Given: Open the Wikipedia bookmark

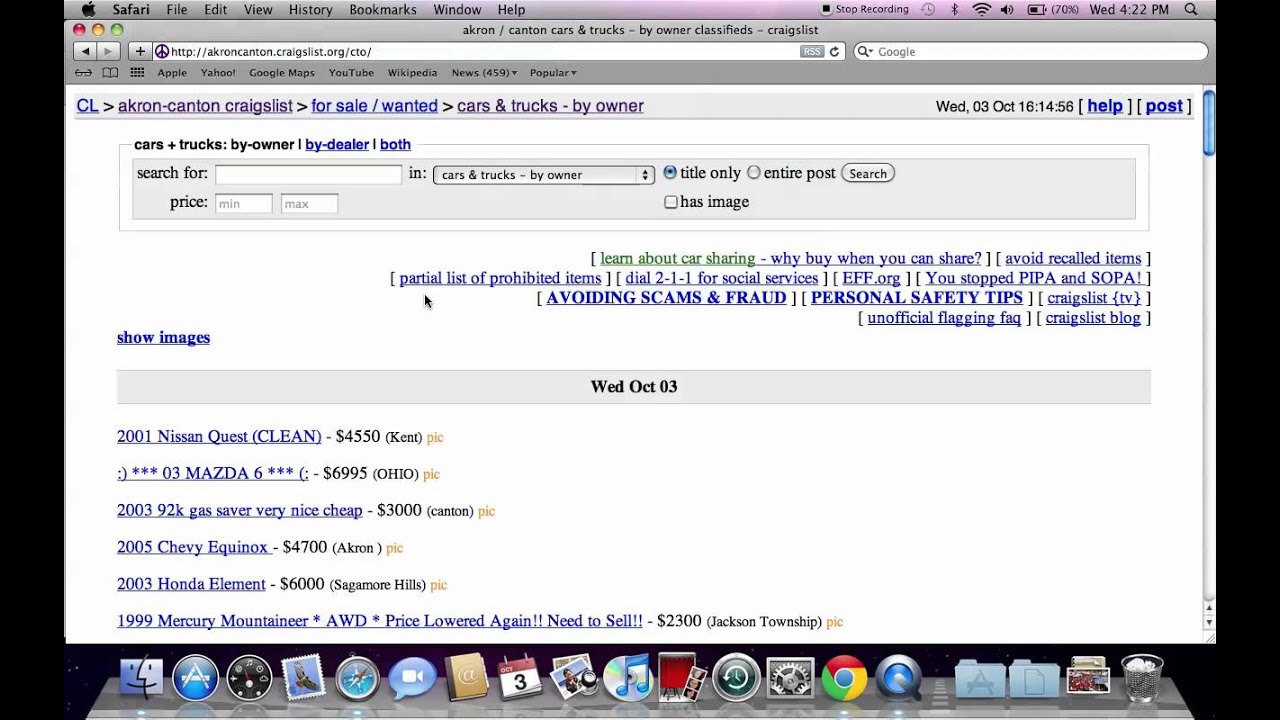Looking at the screenshot, I should [x=412, y=73].
